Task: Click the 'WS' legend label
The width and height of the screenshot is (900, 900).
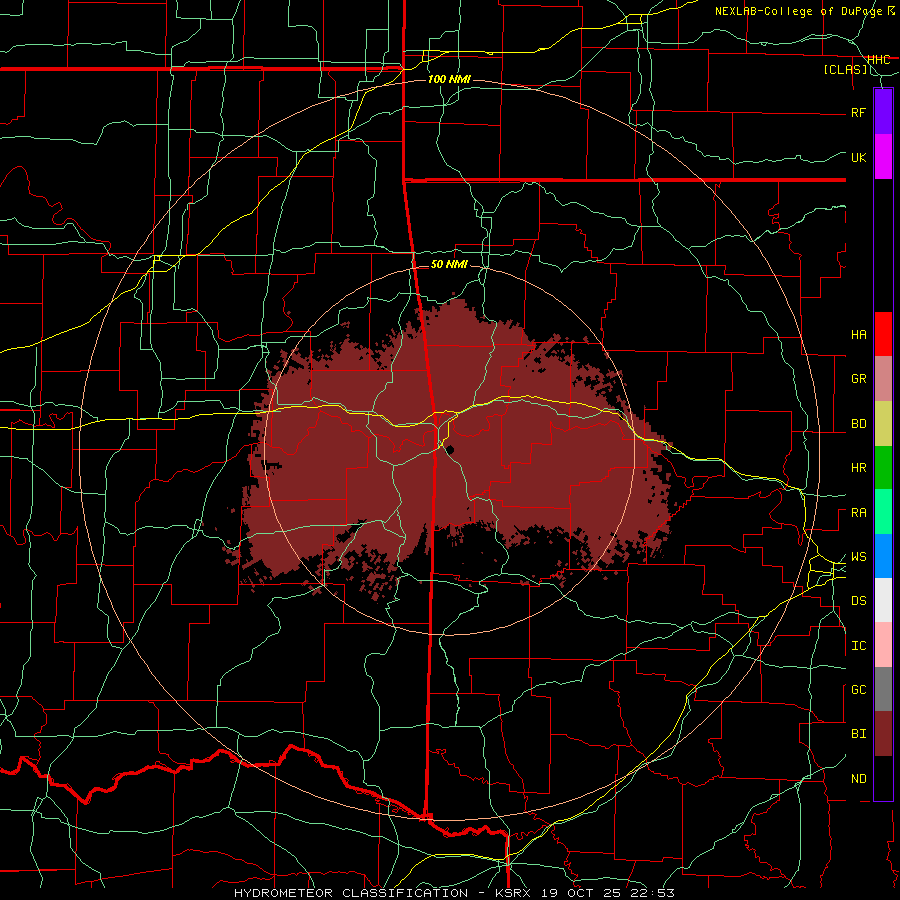Action: tap(858, 557)
